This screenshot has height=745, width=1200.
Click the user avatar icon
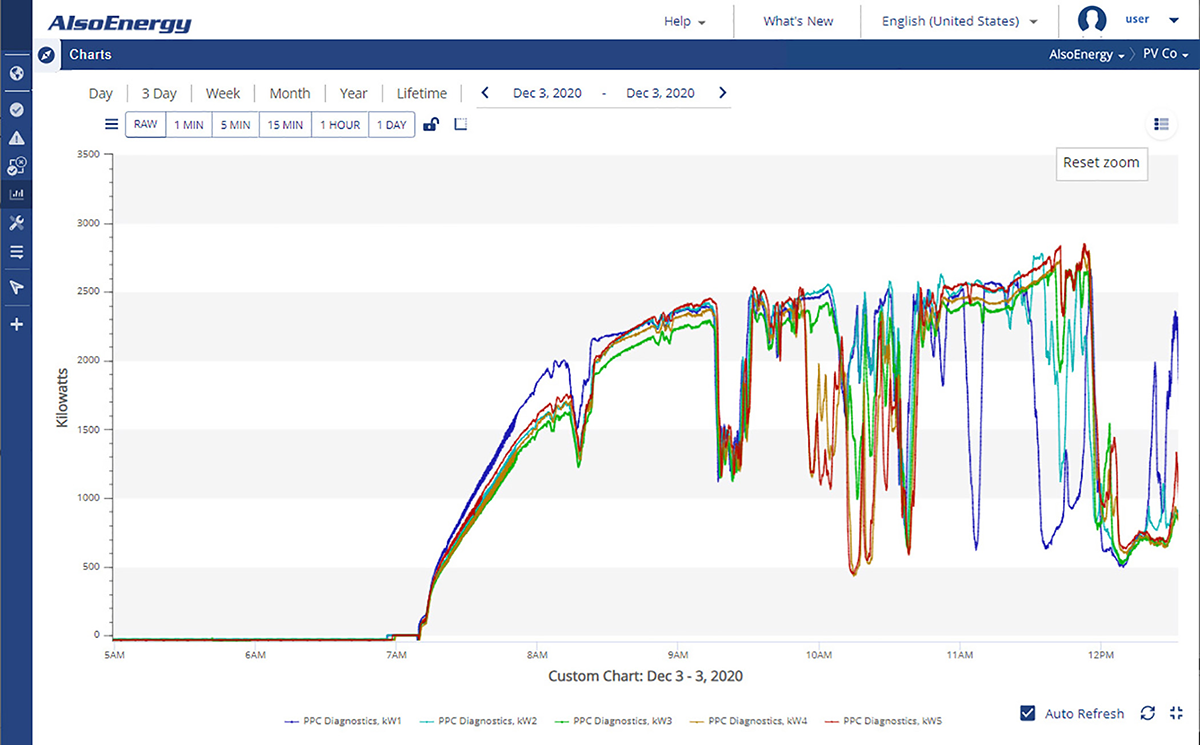1093,20
